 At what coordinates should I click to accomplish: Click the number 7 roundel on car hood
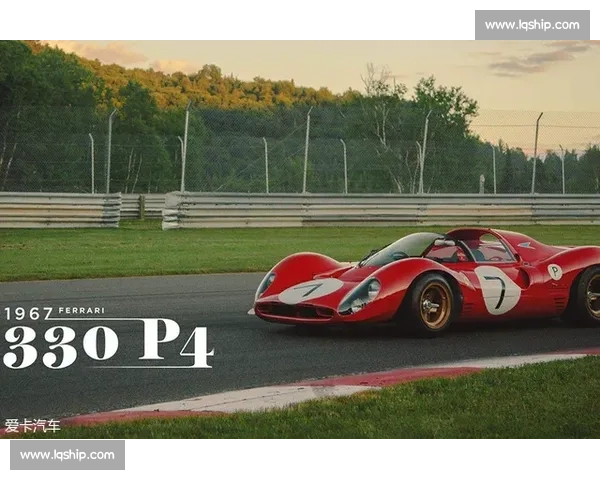(310, 291)
